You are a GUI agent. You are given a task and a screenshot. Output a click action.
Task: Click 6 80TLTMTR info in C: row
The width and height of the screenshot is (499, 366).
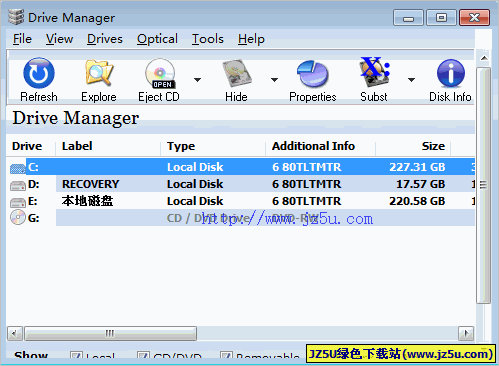(x=307, y=167)
